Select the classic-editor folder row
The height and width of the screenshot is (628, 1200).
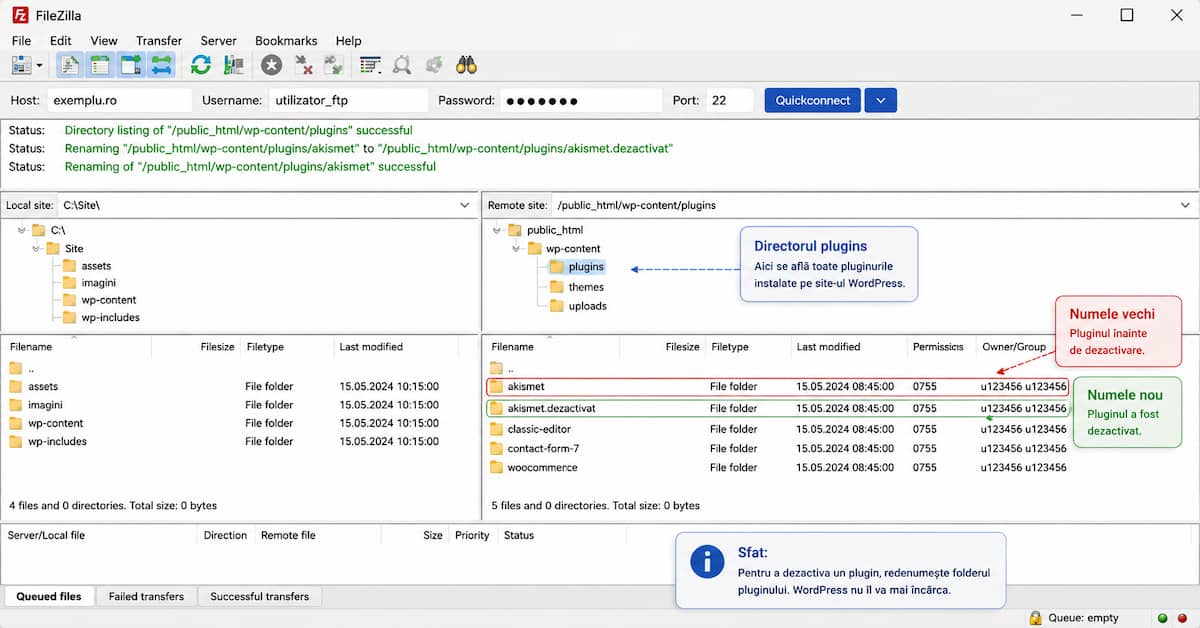click(777, 428)
